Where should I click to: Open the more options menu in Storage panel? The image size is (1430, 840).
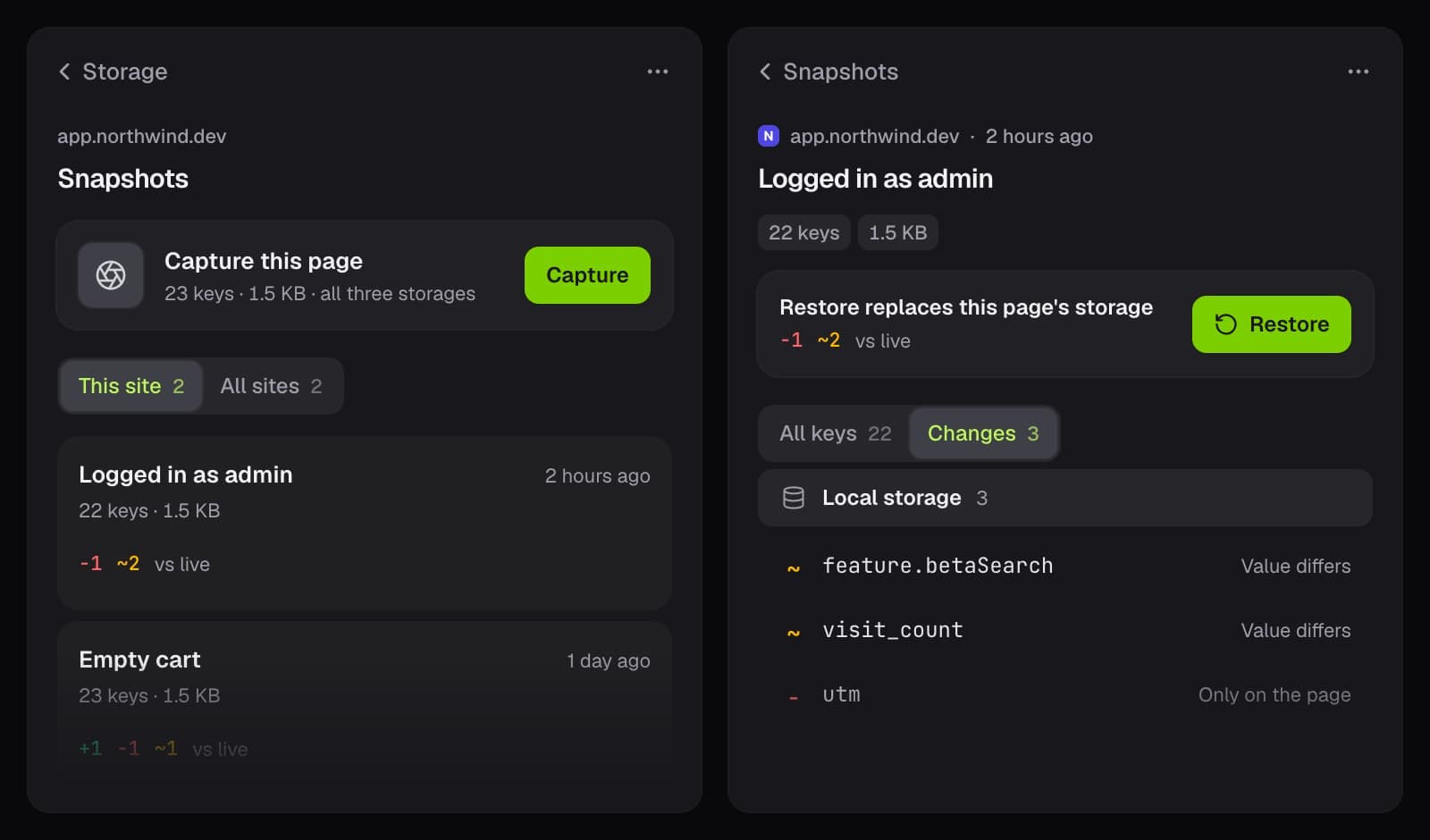658,71
